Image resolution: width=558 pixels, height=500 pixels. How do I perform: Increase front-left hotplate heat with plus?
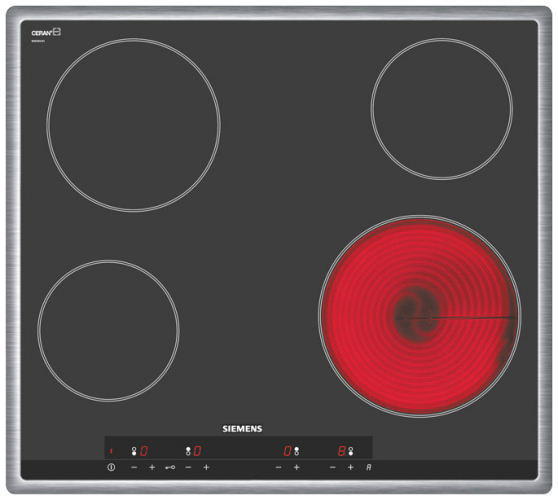pos(152,467)
